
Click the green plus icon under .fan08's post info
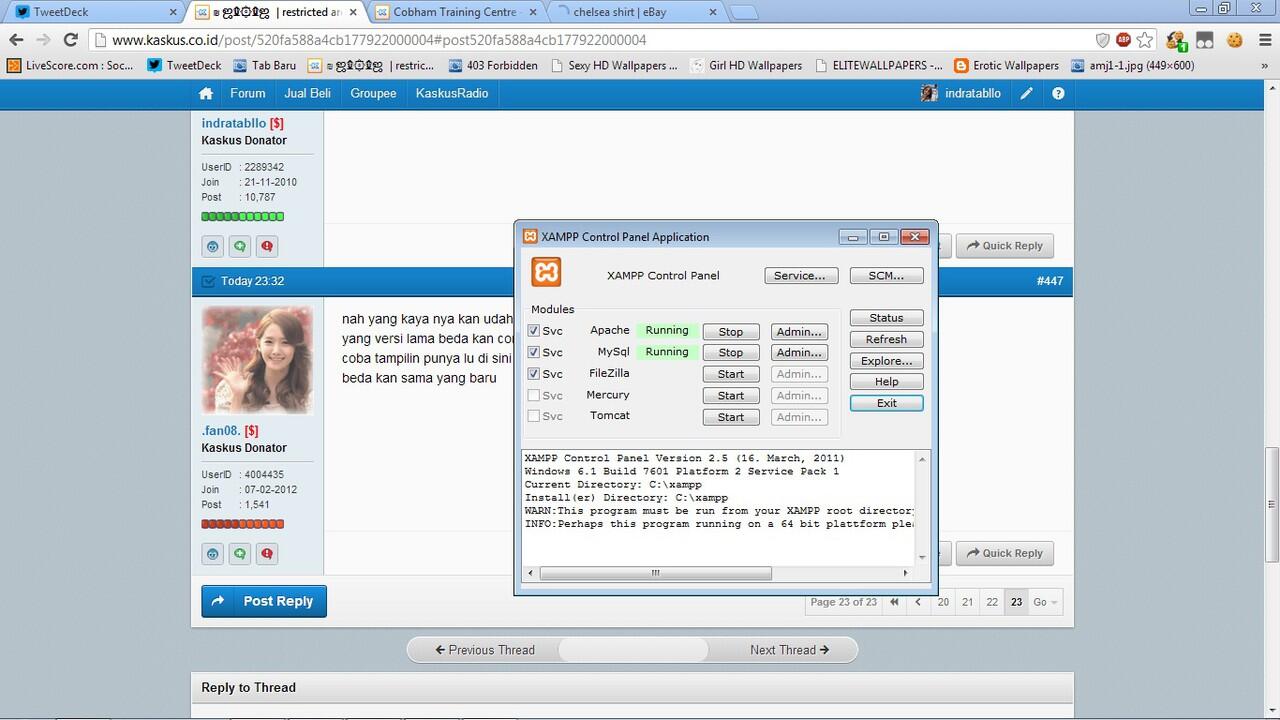pos(240,554)
